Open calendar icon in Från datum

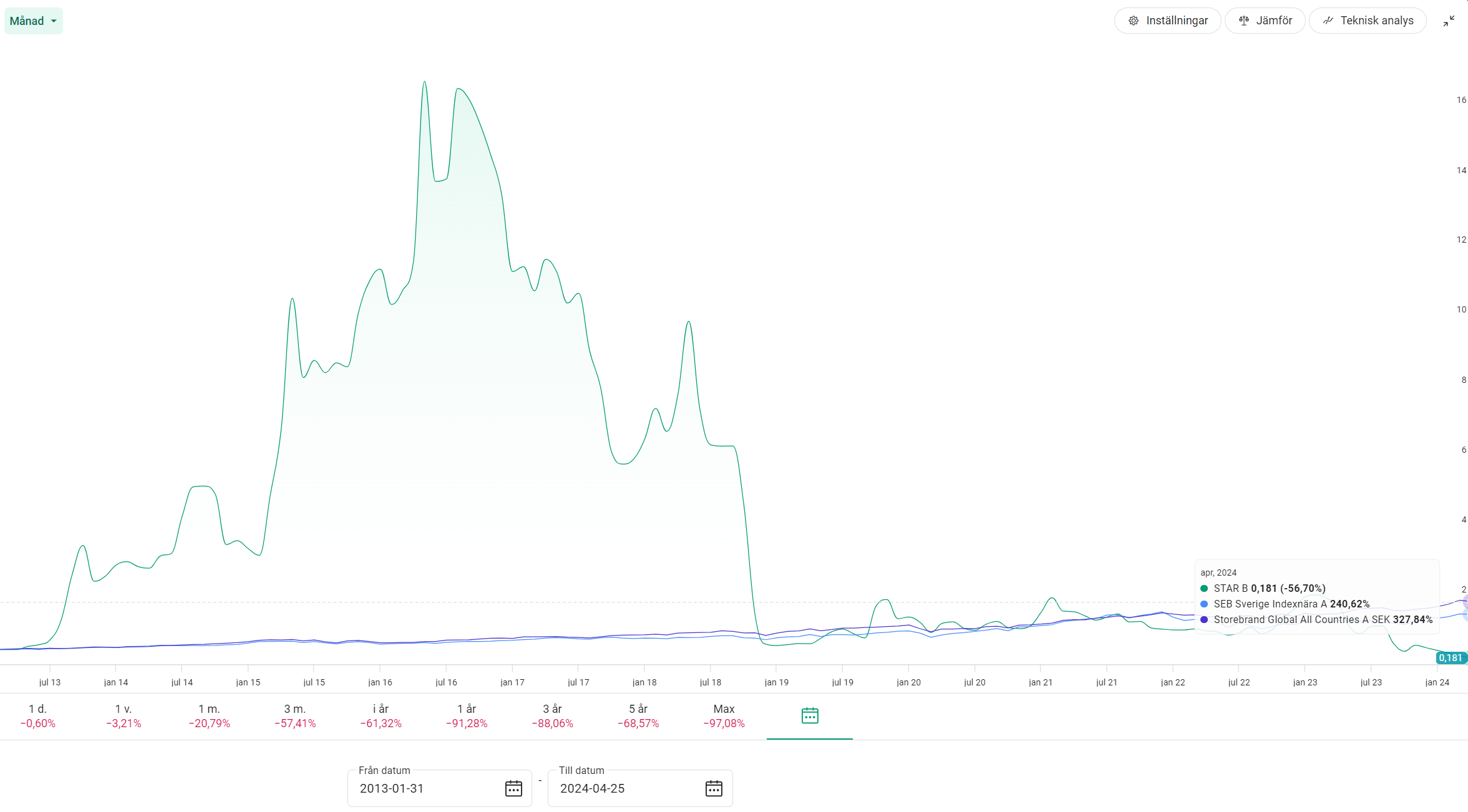pyautogui.click(x=513, y=788)
